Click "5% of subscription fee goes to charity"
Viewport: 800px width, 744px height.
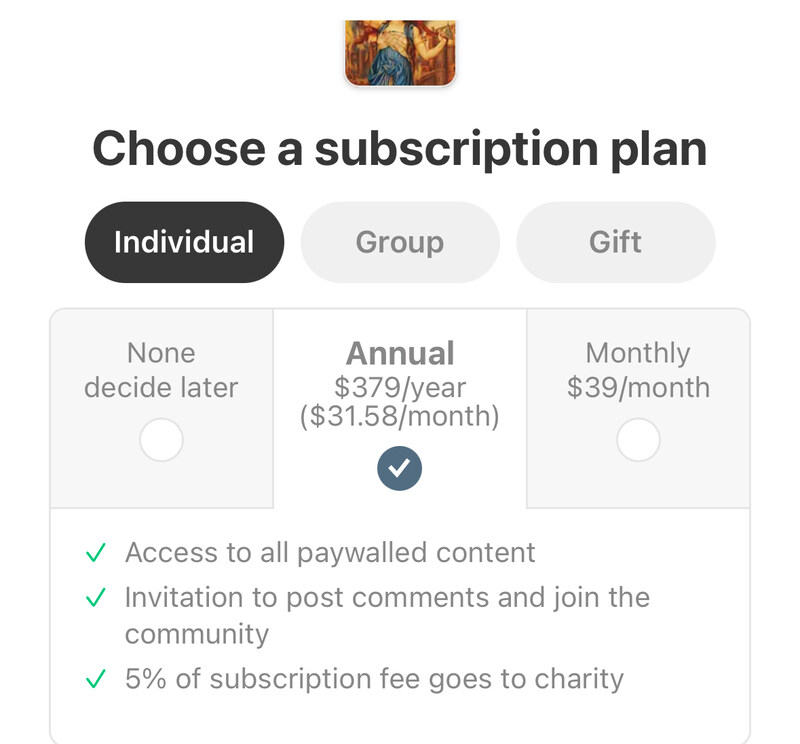pyautogui.click(x=374, y=679)
